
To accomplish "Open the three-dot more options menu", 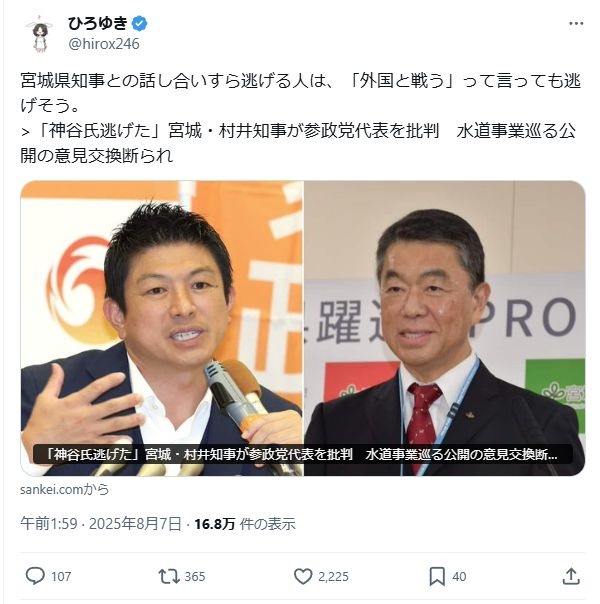I will click(576, 24).
